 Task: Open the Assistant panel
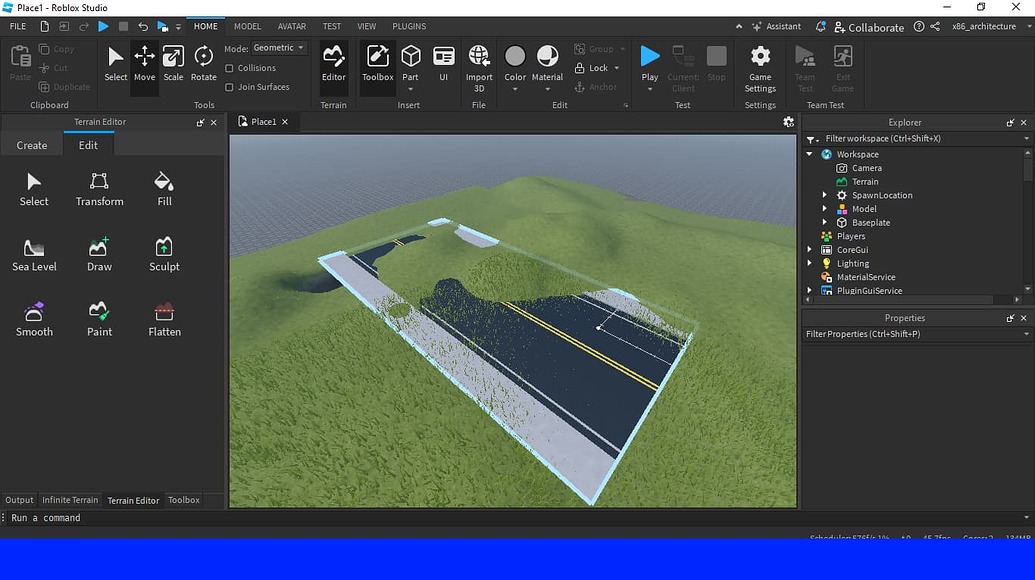[x=776, y=26]
